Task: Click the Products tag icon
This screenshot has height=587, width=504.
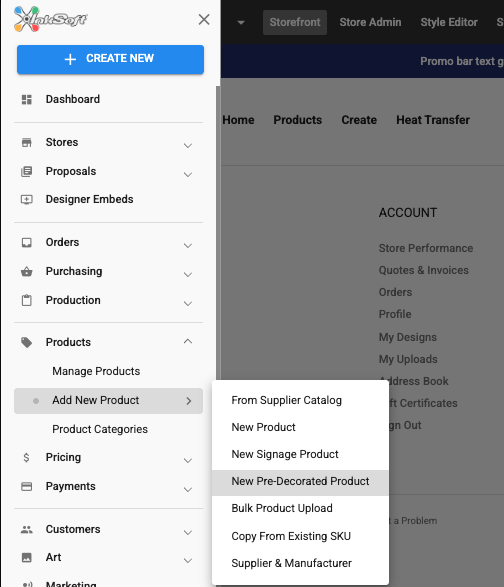Action: 27,342
